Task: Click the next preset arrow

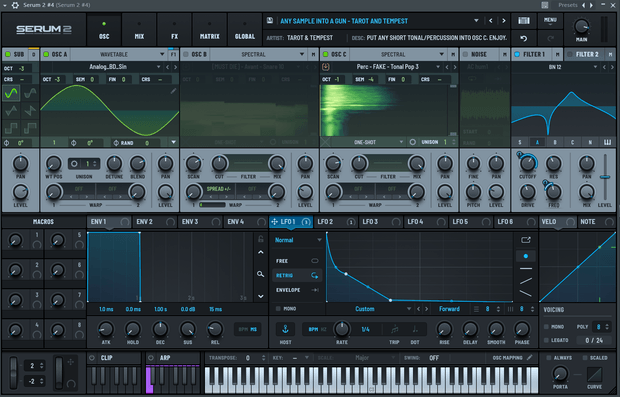Action: pos(503,21)
